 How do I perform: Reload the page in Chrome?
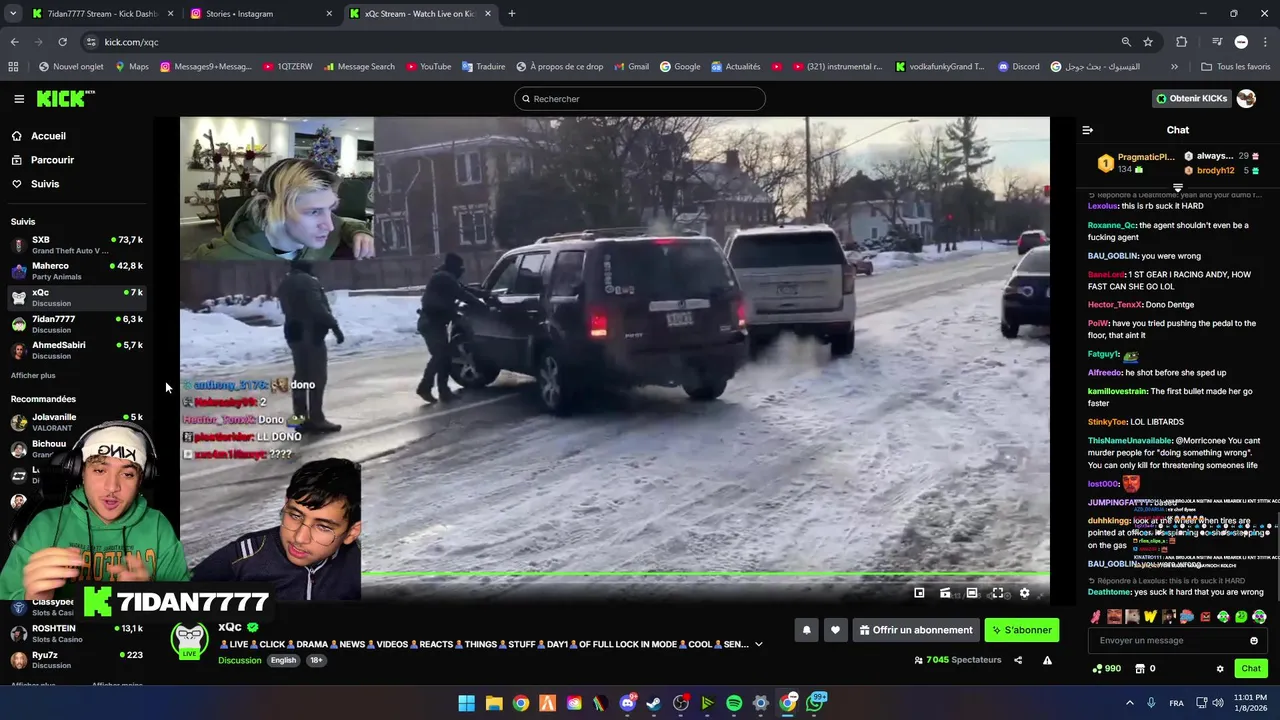click(62, 42)
